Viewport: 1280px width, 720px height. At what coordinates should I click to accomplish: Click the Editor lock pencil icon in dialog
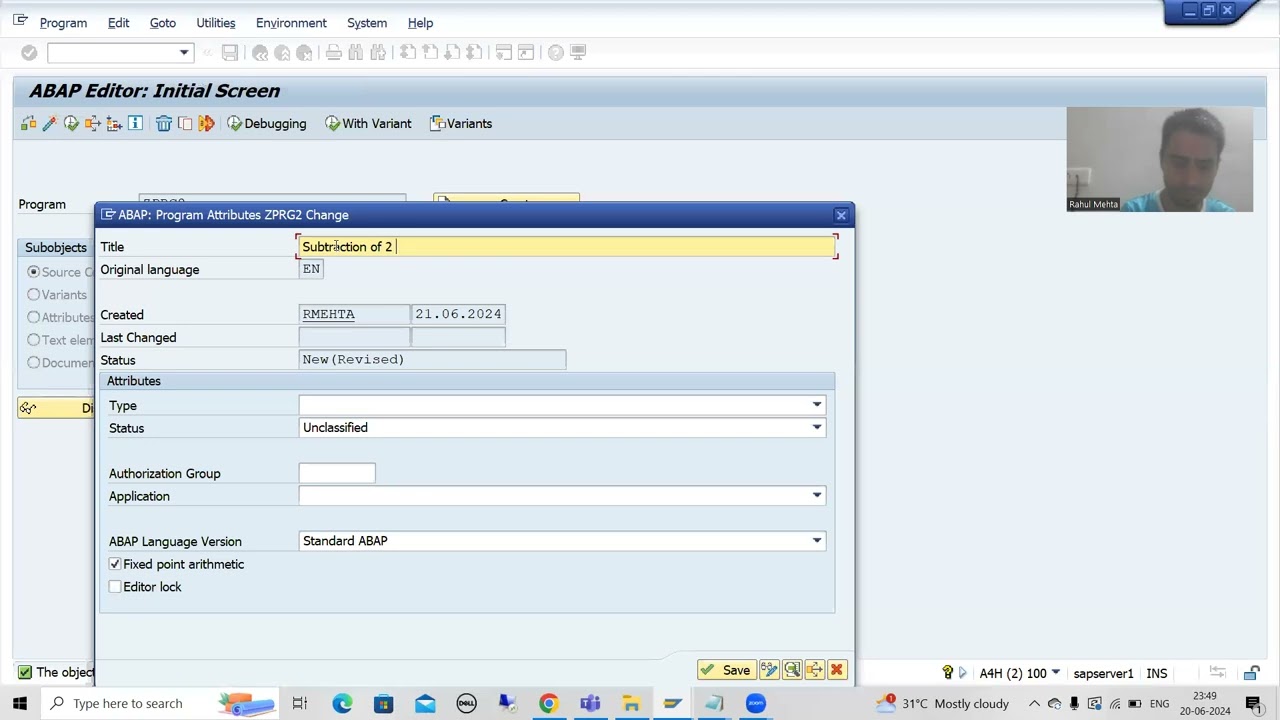pos(769,670)
